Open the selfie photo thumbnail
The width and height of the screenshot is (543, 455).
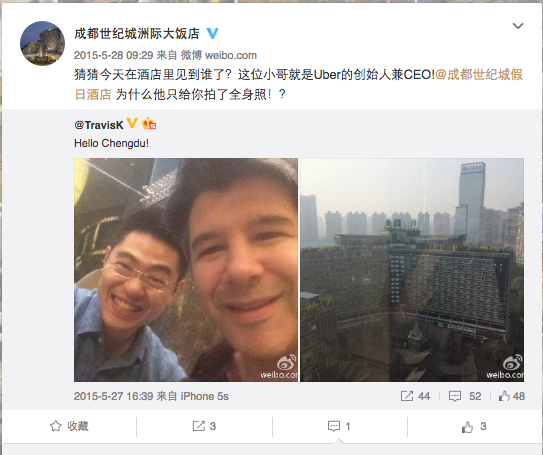click(186, 270)
